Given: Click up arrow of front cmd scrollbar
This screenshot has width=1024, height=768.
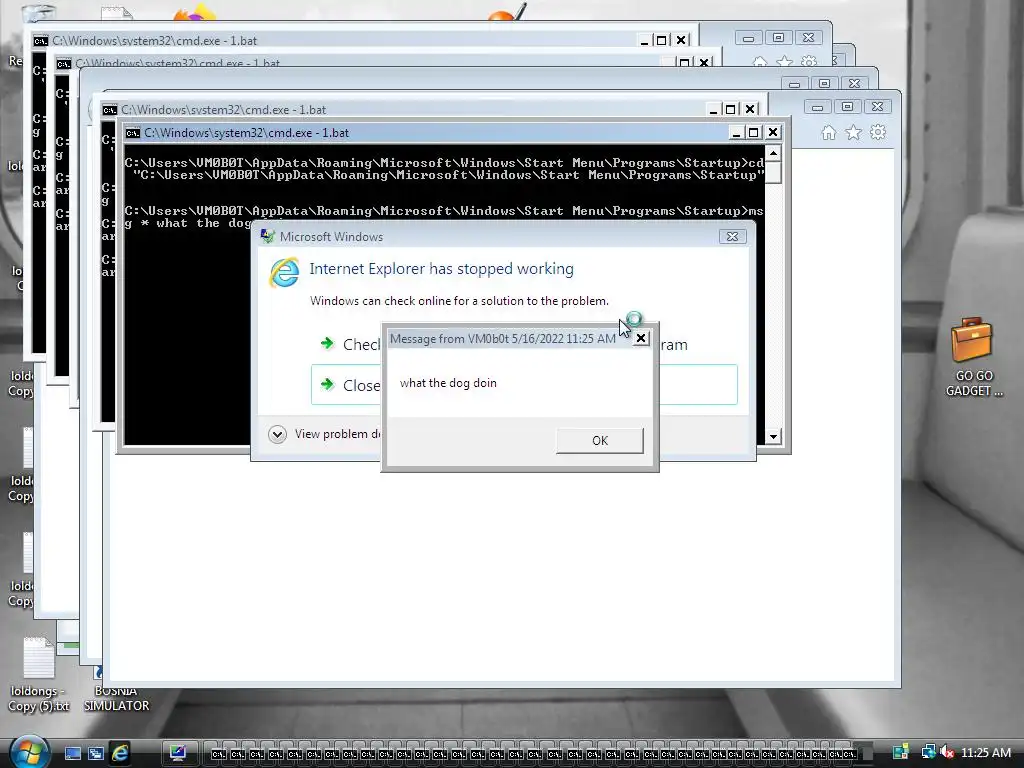Looking at the screenshot, I should point(773,153).
